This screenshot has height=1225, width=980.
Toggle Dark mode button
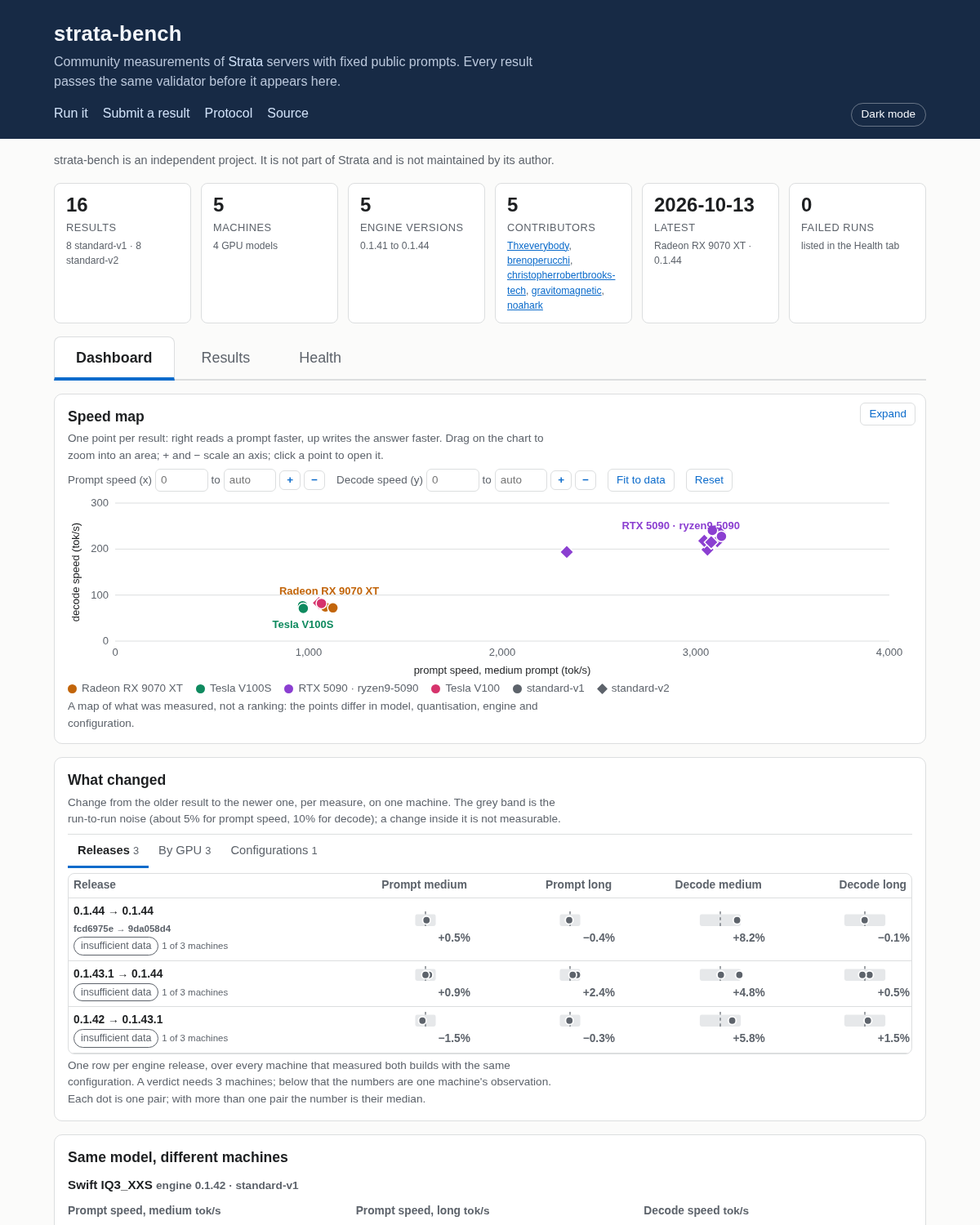pyautogui.click(x=888, y=114)
